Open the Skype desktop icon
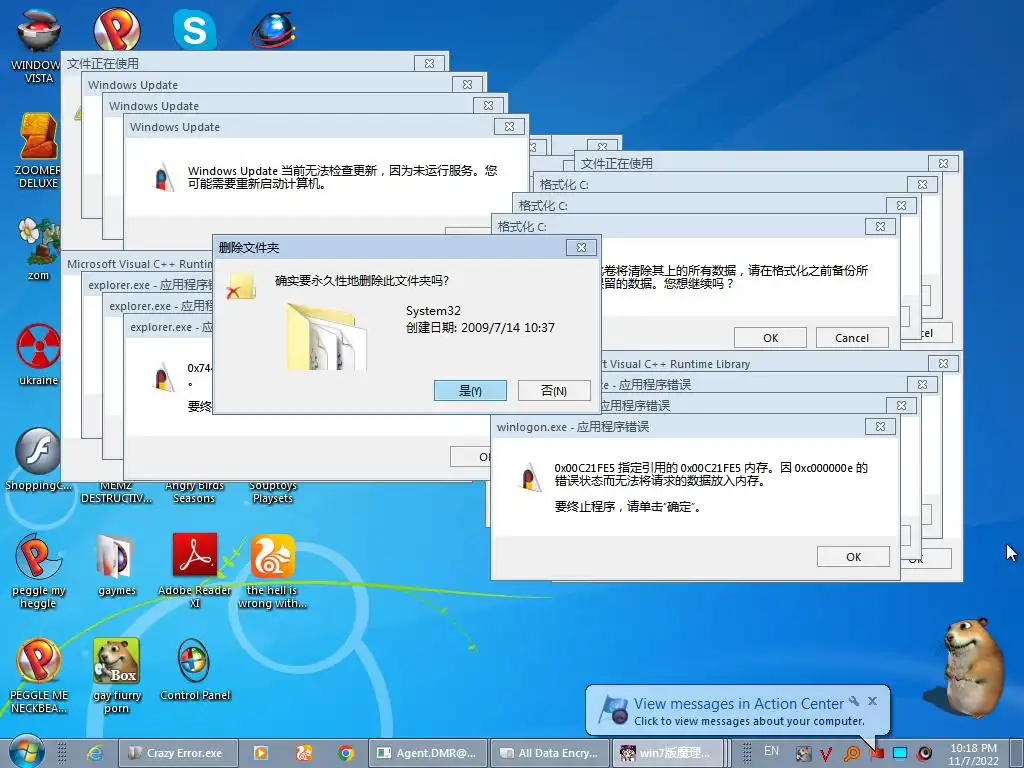This screenshot has height=768, width=1024. point(195,30)
